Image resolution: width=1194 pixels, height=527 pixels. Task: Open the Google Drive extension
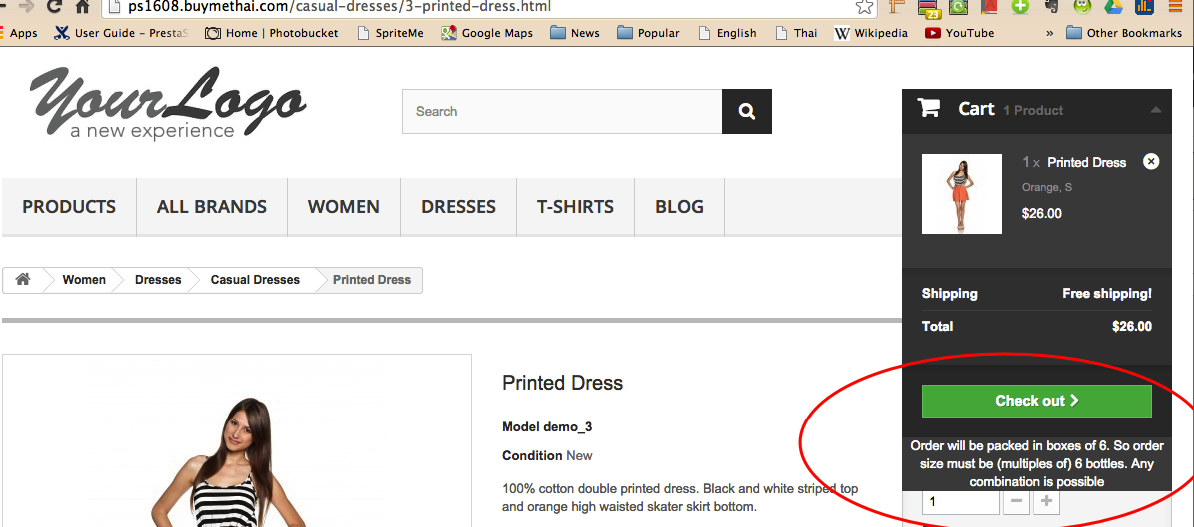(x=1112, y=8)
